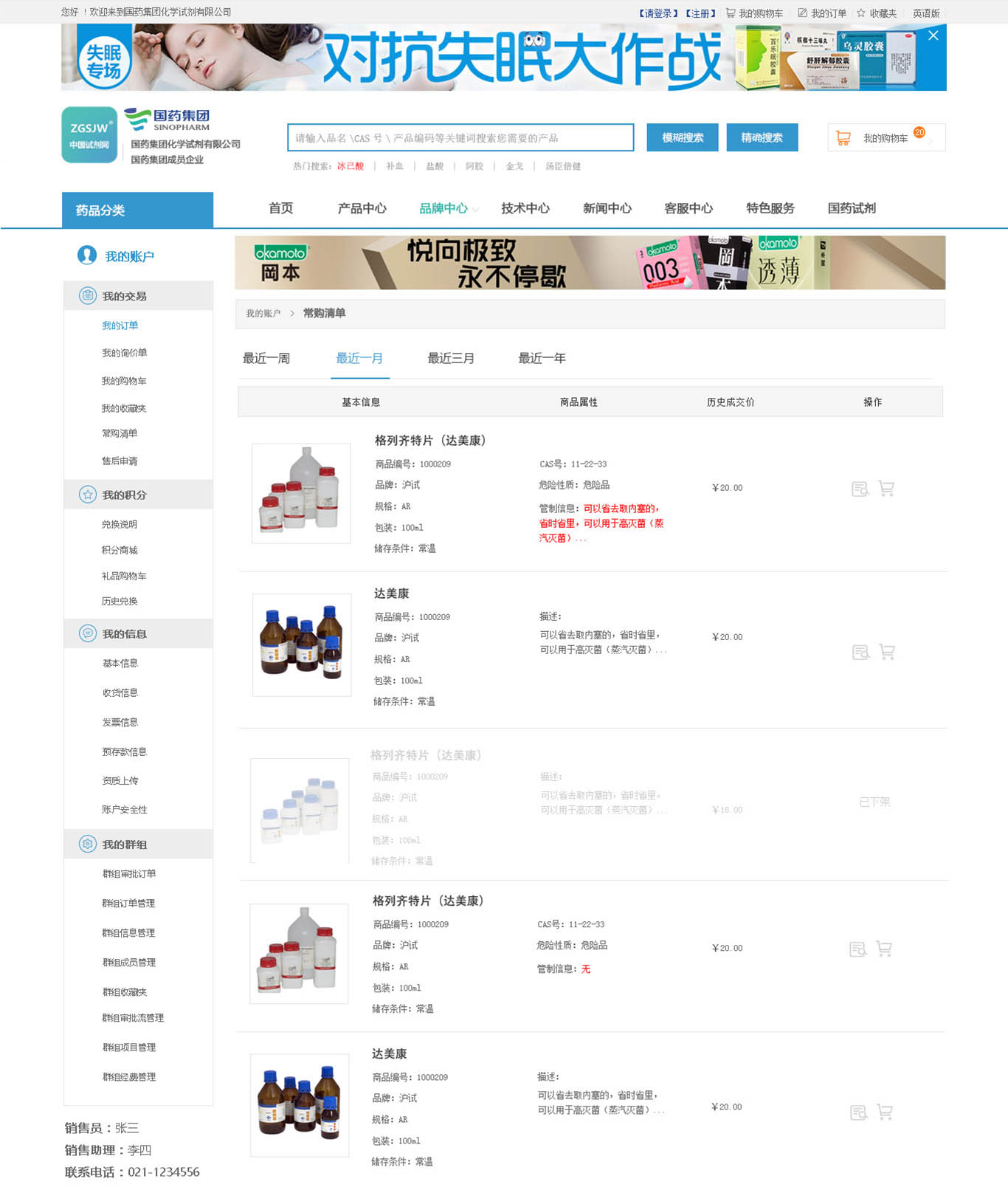Click hot search term 汤臣倍健
The height and width of the screenshot is (1187, 1008).
[563, 166]
